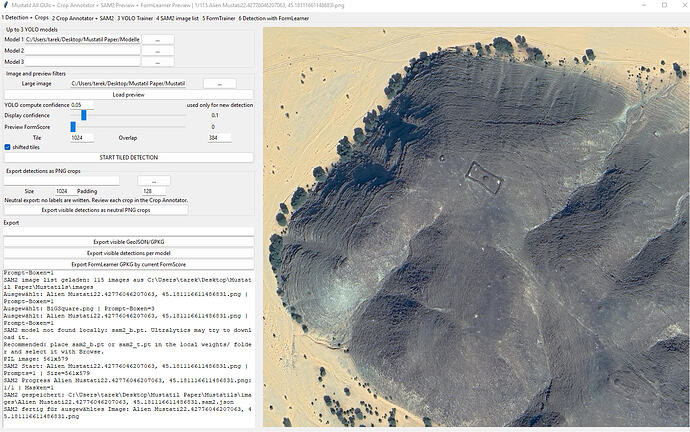Click the feather app icon in the title bar
Screen dimensions: 690x432
5,5
